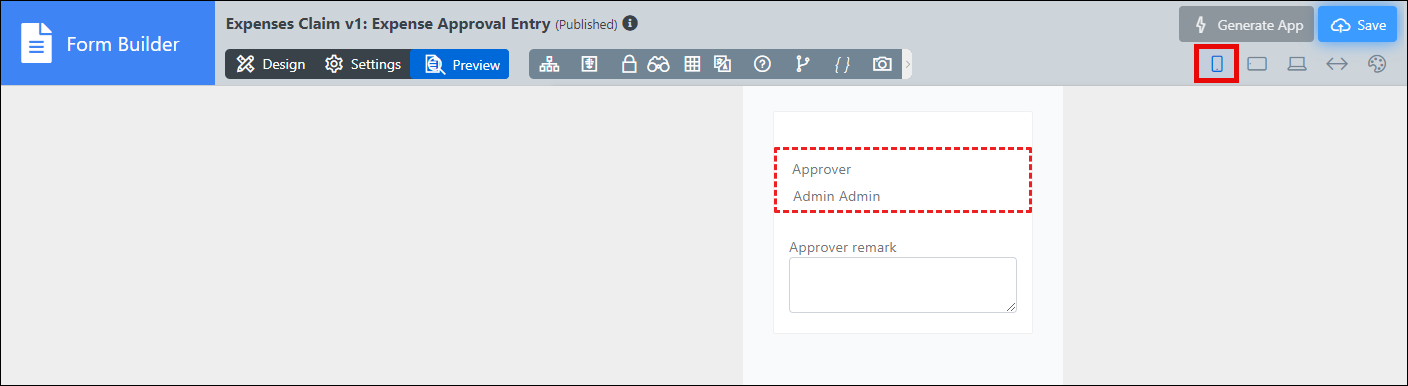Open the curly braces JSON icon
Image resolution: width=1408 pixels, height=386 pixels.
coord(842,64)
